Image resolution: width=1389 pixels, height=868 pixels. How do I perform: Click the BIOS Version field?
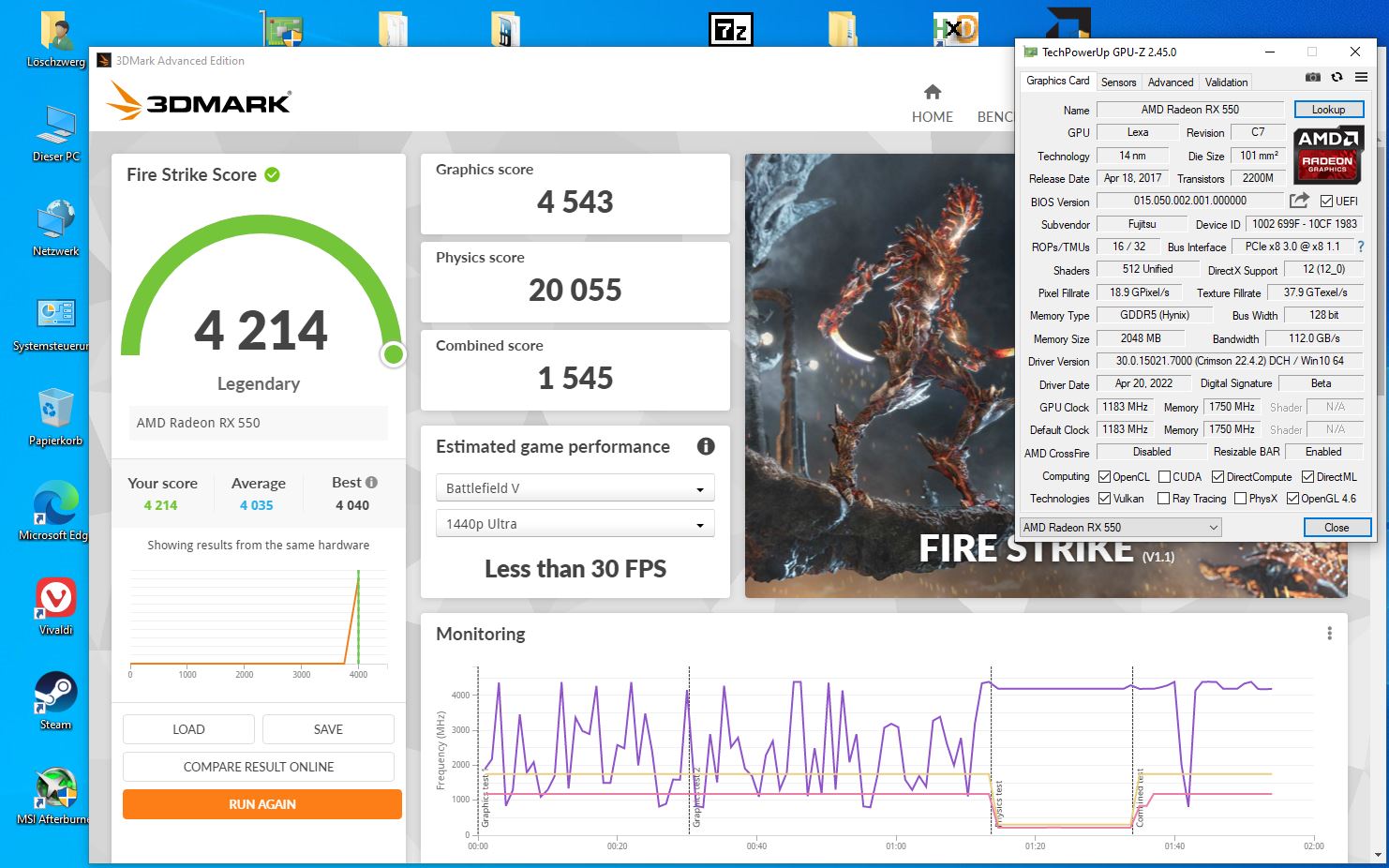point(1189,201)
